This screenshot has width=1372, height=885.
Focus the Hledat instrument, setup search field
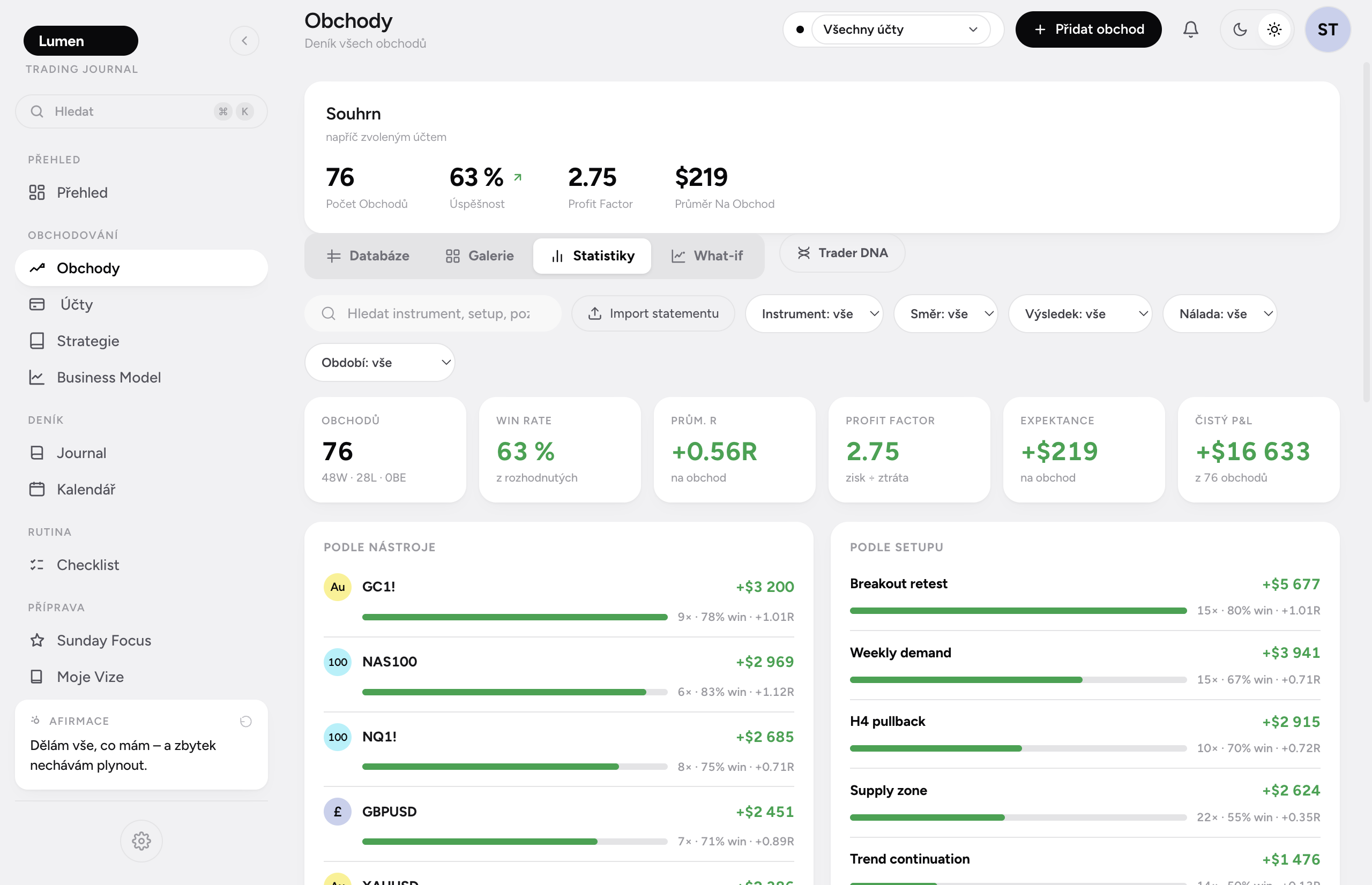(433, 313)
